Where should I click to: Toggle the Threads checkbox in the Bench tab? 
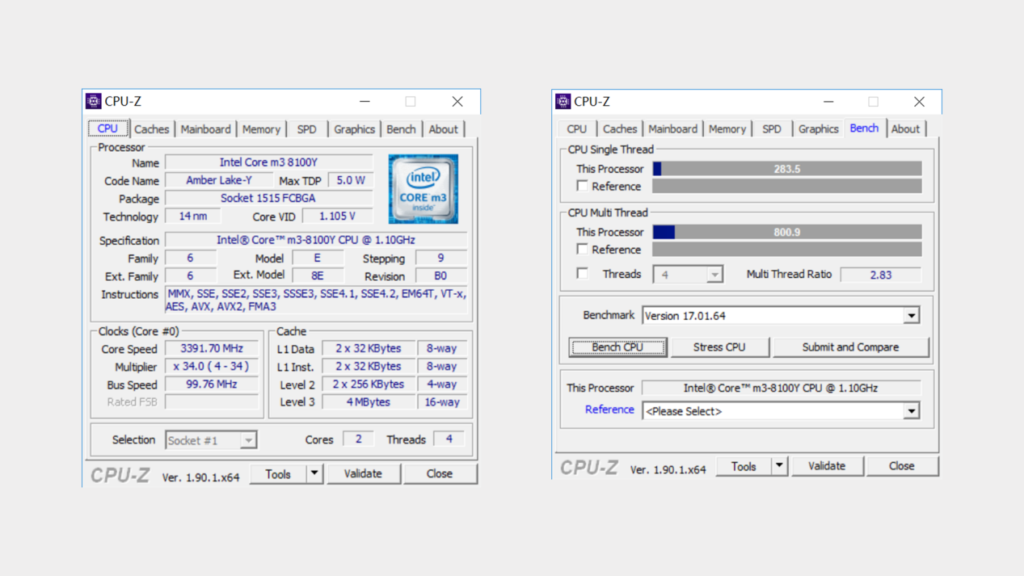coord(582,274)
